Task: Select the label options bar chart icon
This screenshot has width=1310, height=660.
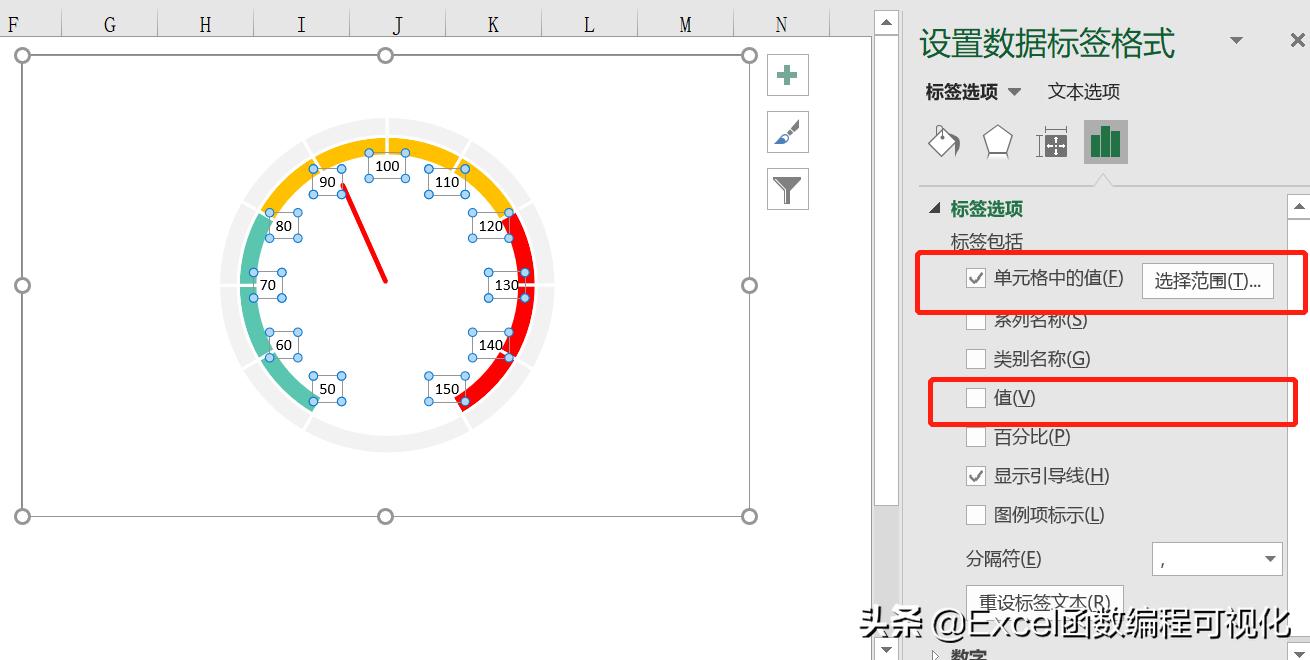Action: 1105,142
